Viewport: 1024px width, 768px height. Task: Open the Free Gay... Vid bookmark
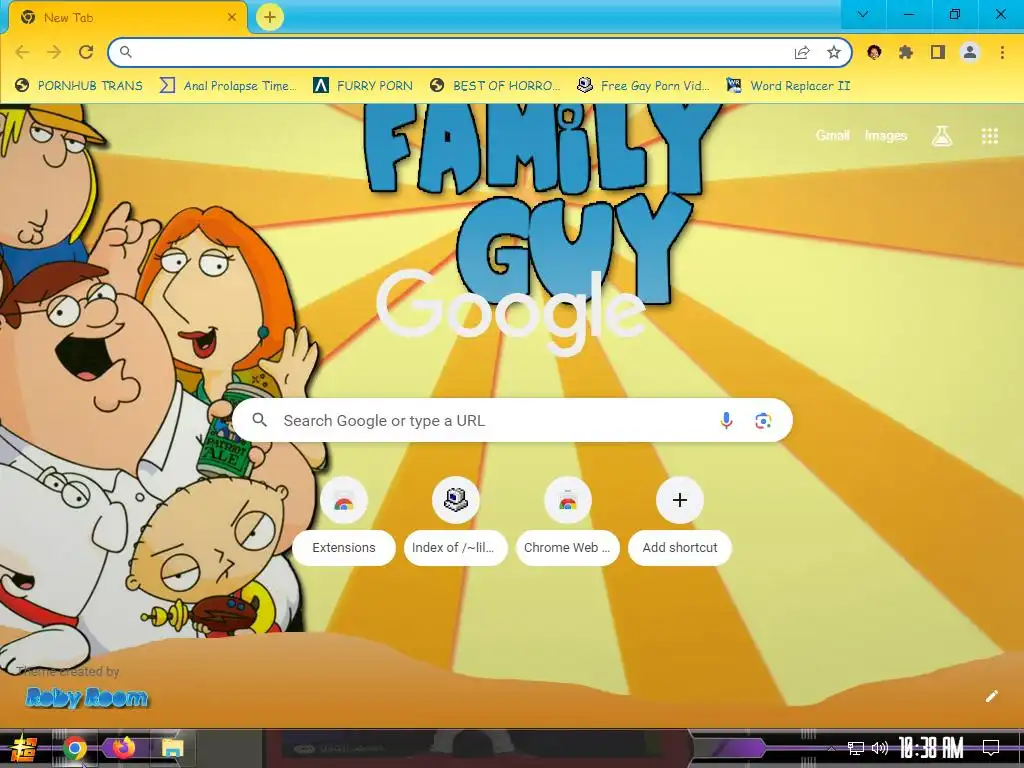click(x=643, y=86)
